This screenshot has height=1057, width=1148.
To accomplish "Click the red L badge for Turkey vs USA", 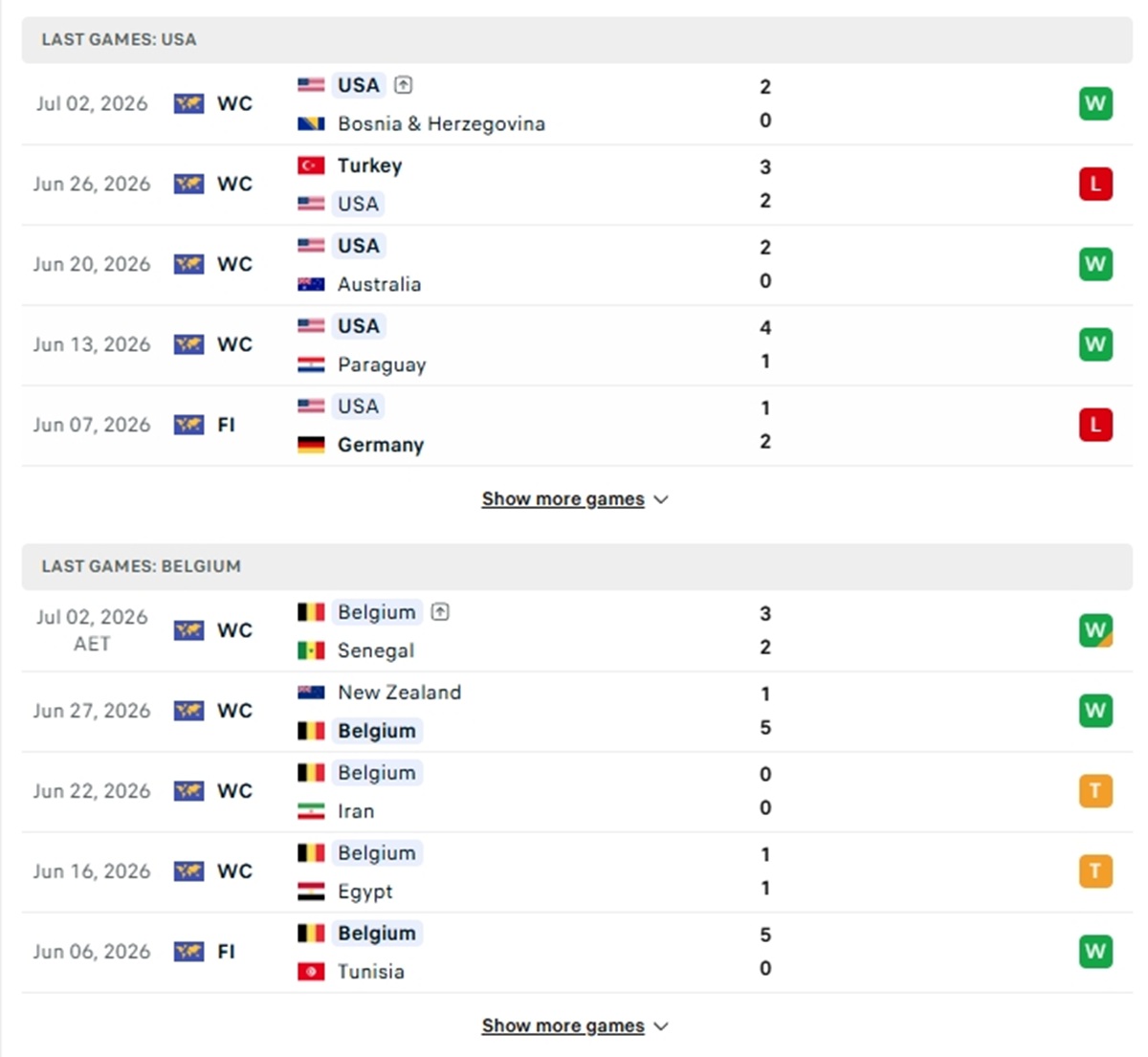I will tap(1095, 184).
